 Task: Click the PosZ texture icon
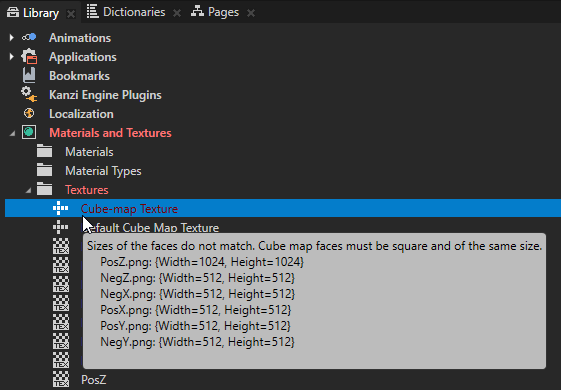pos(61,379)
